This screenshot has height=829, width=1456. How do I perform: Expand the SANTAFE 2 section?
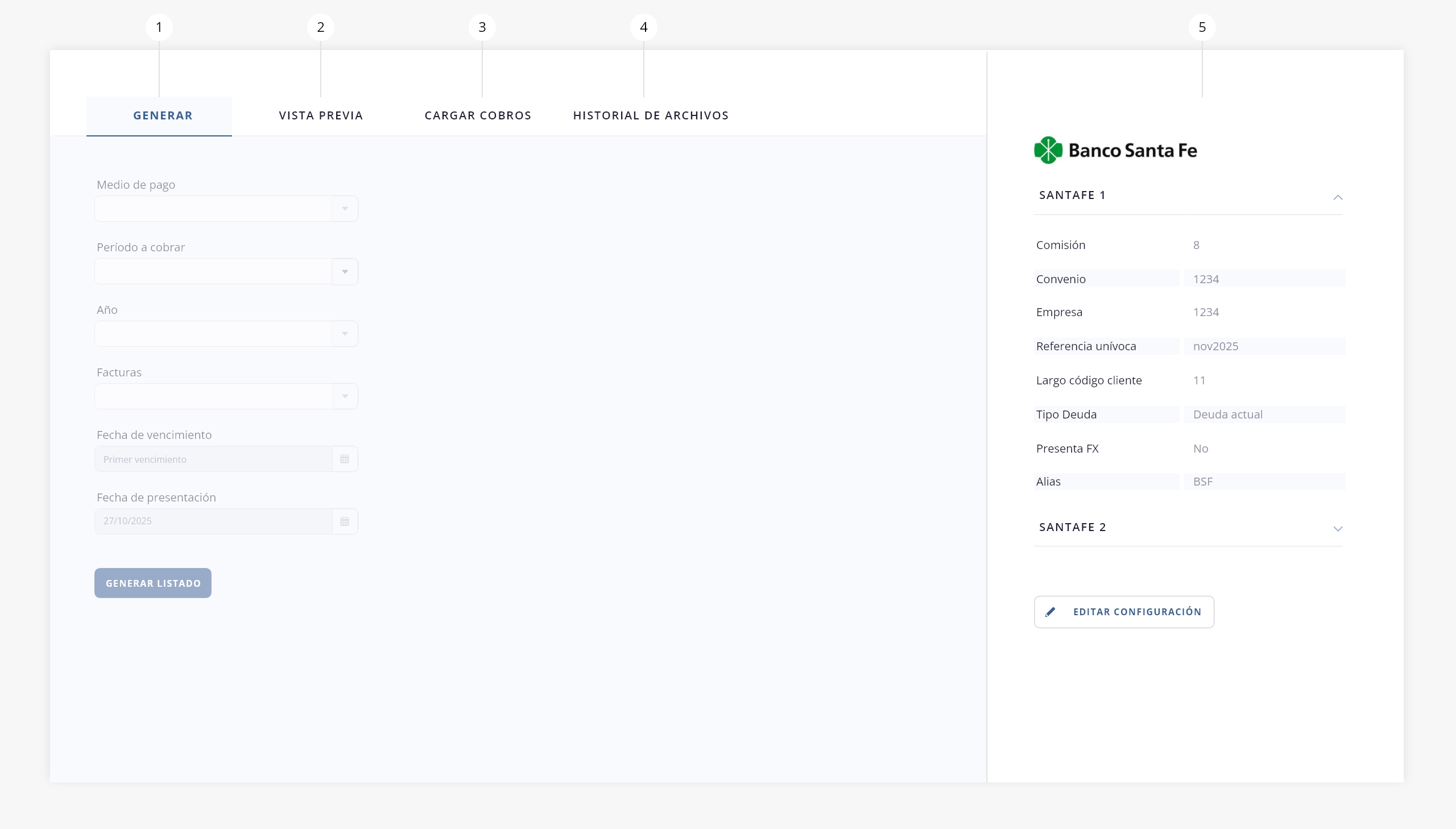point(1338,528)
